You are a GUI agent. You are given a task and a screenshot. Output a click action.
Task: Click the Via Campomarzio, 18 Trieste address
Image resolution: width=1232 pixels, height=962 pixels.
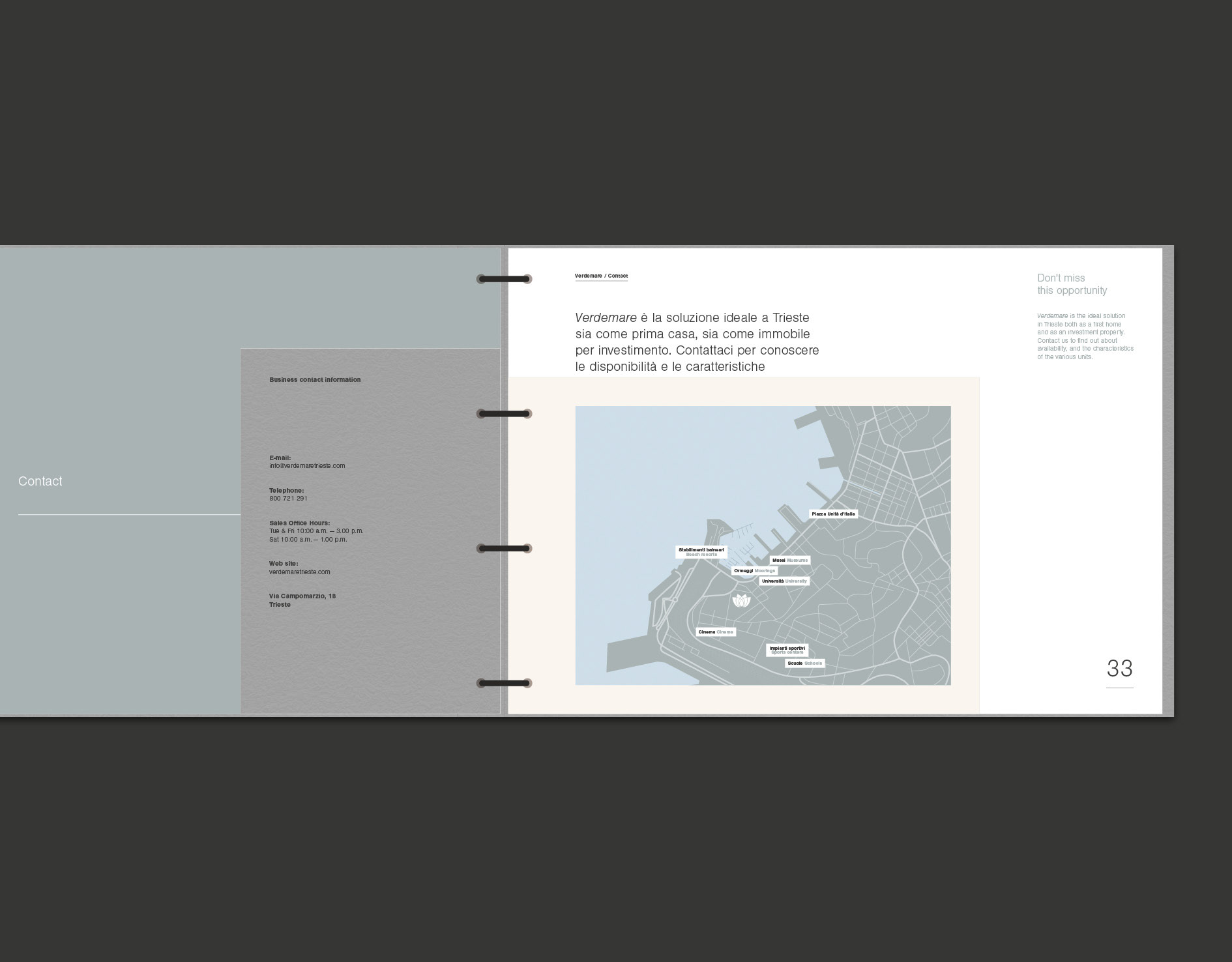coord(302,600)
